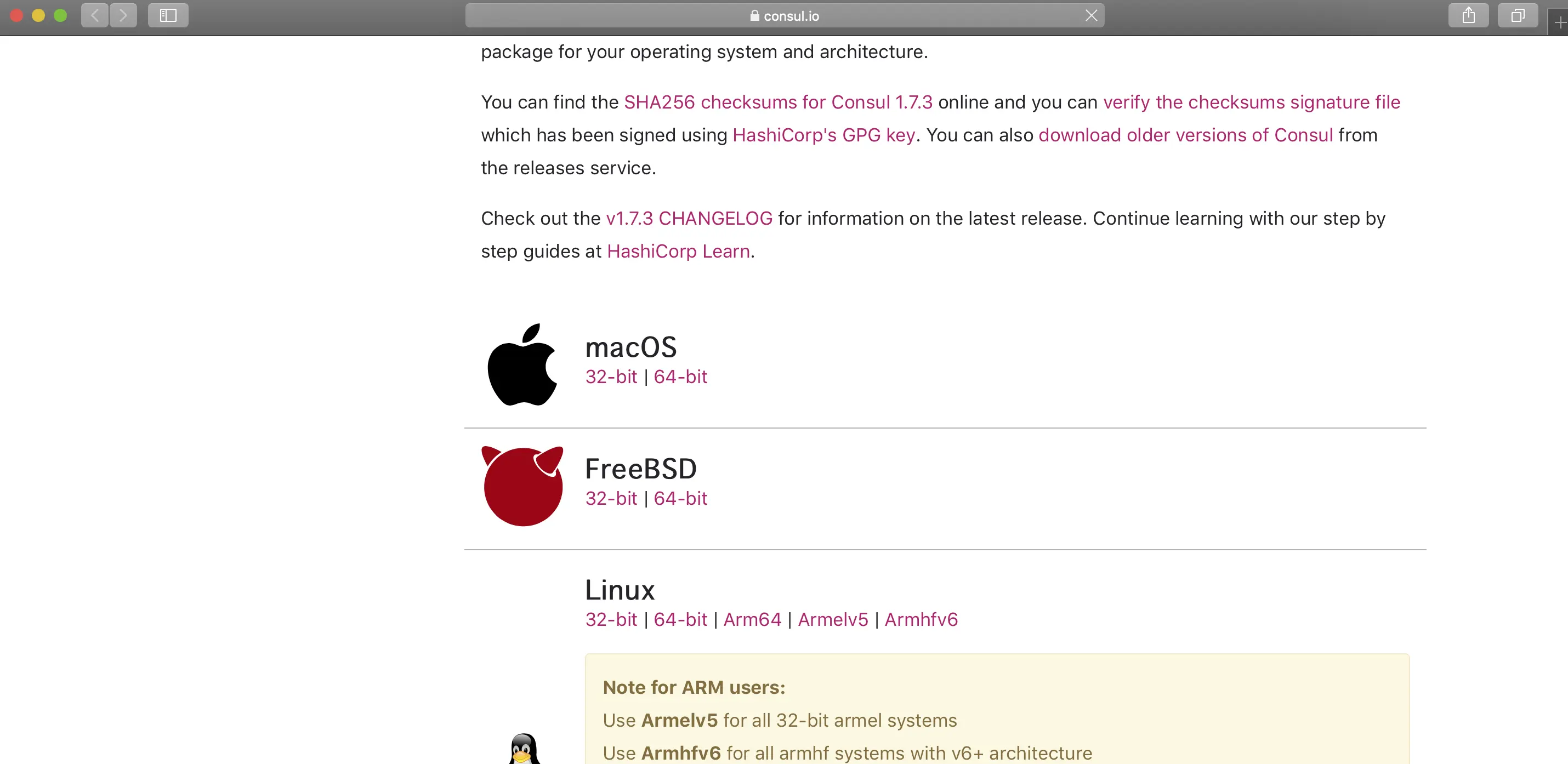Download macOS 64-bit package

[680, 377]
